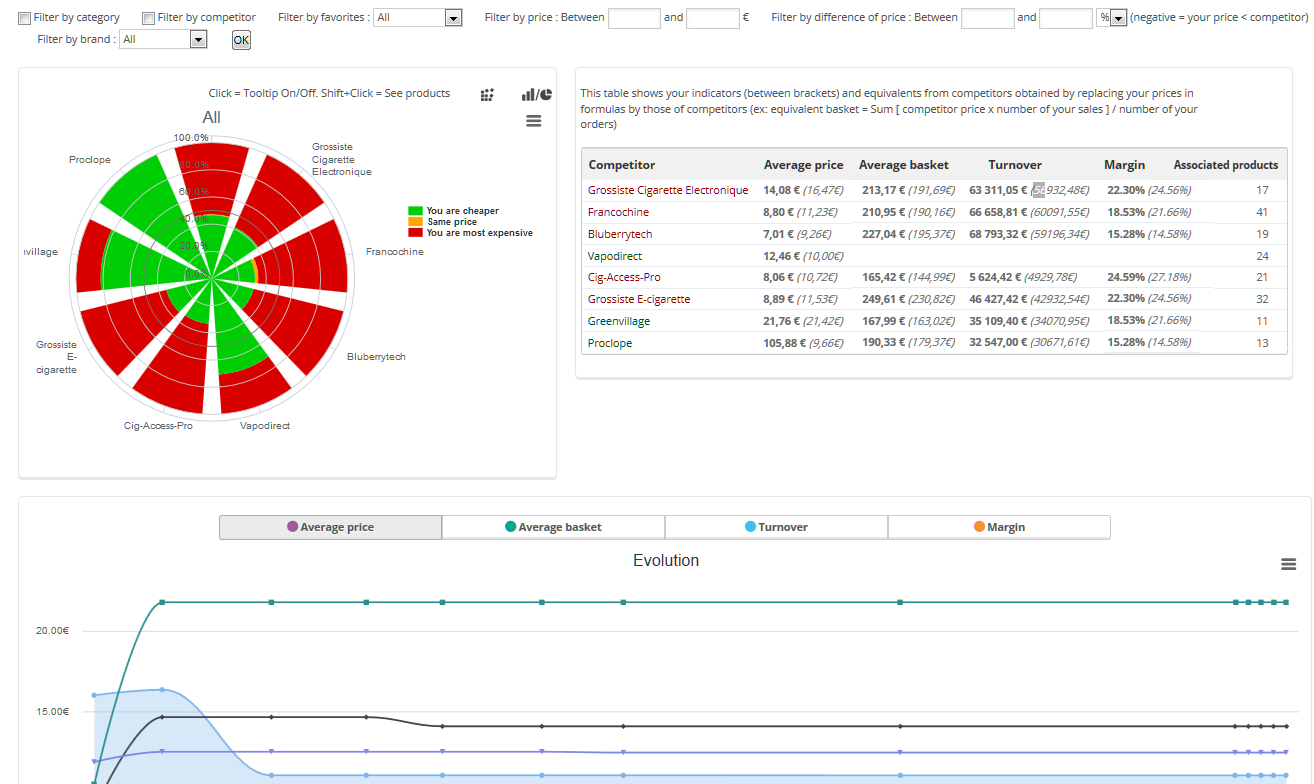This screenshot has height=784, width=1314.
Task: Open Grossiste Cigarette Electronique competitor link
Action: [x=668, y=190]
